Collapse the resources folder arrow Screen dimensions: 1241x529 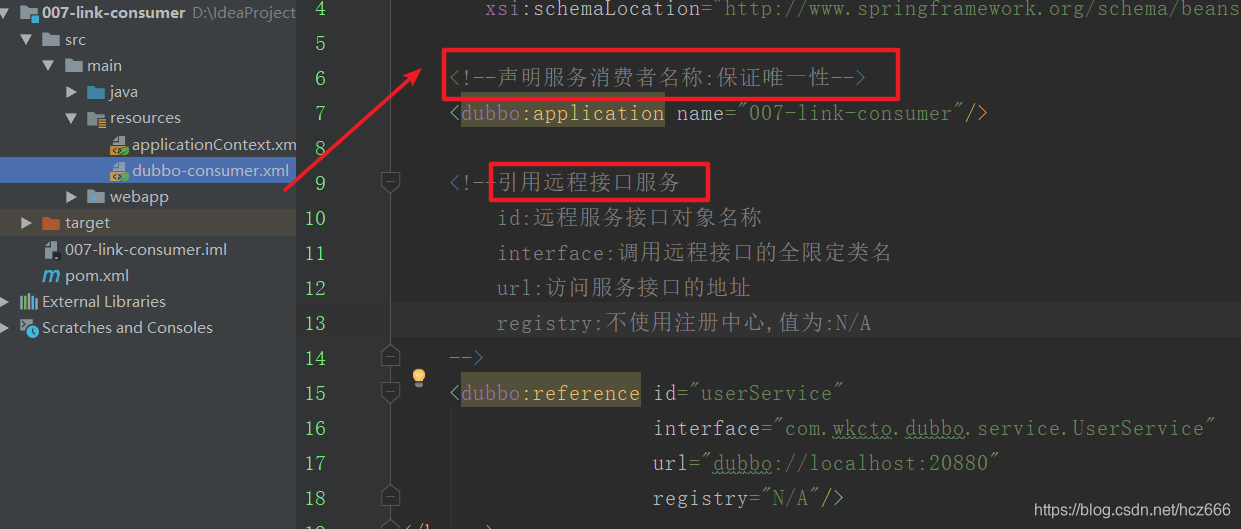[71, 118]
